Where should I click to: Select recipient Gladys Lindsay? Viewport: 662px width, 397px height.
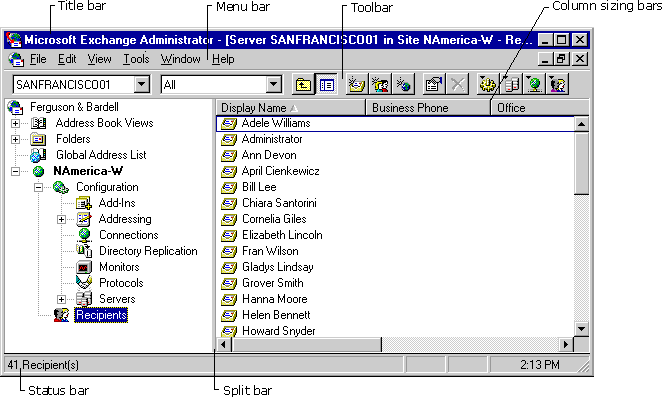click(x=277, y=267)
